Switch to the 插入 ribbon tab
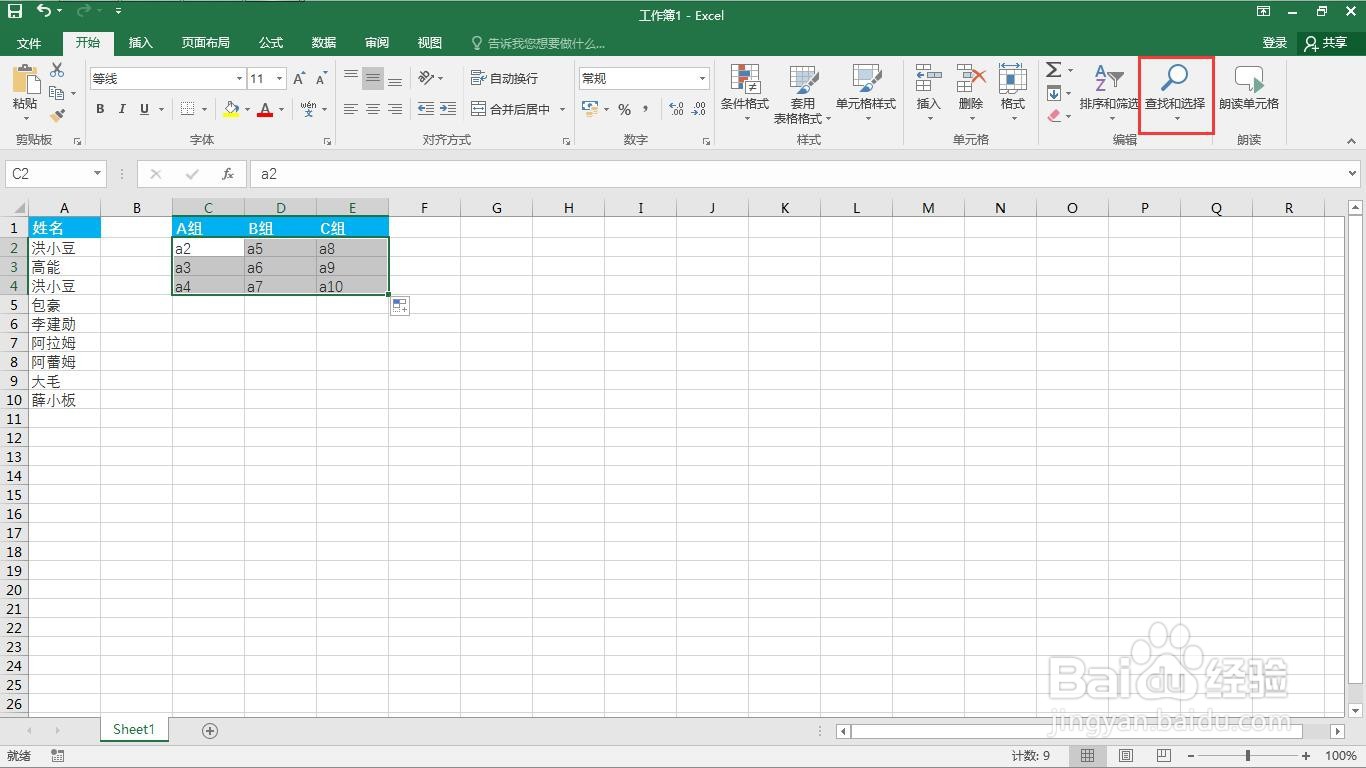The width and height of the screenshot is (1366, 768). (141, 43)
